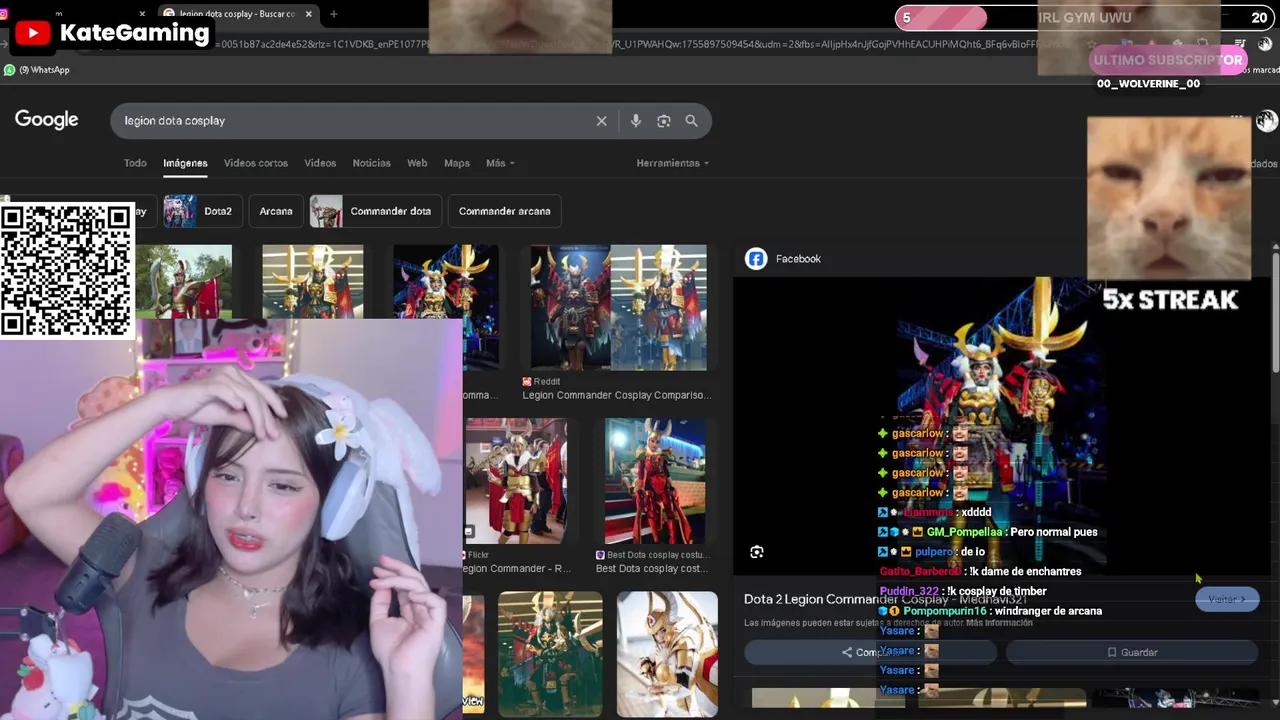Open the Videos cortos tab
This screenshot has height=720, width=1280.
tap(256, 163)
